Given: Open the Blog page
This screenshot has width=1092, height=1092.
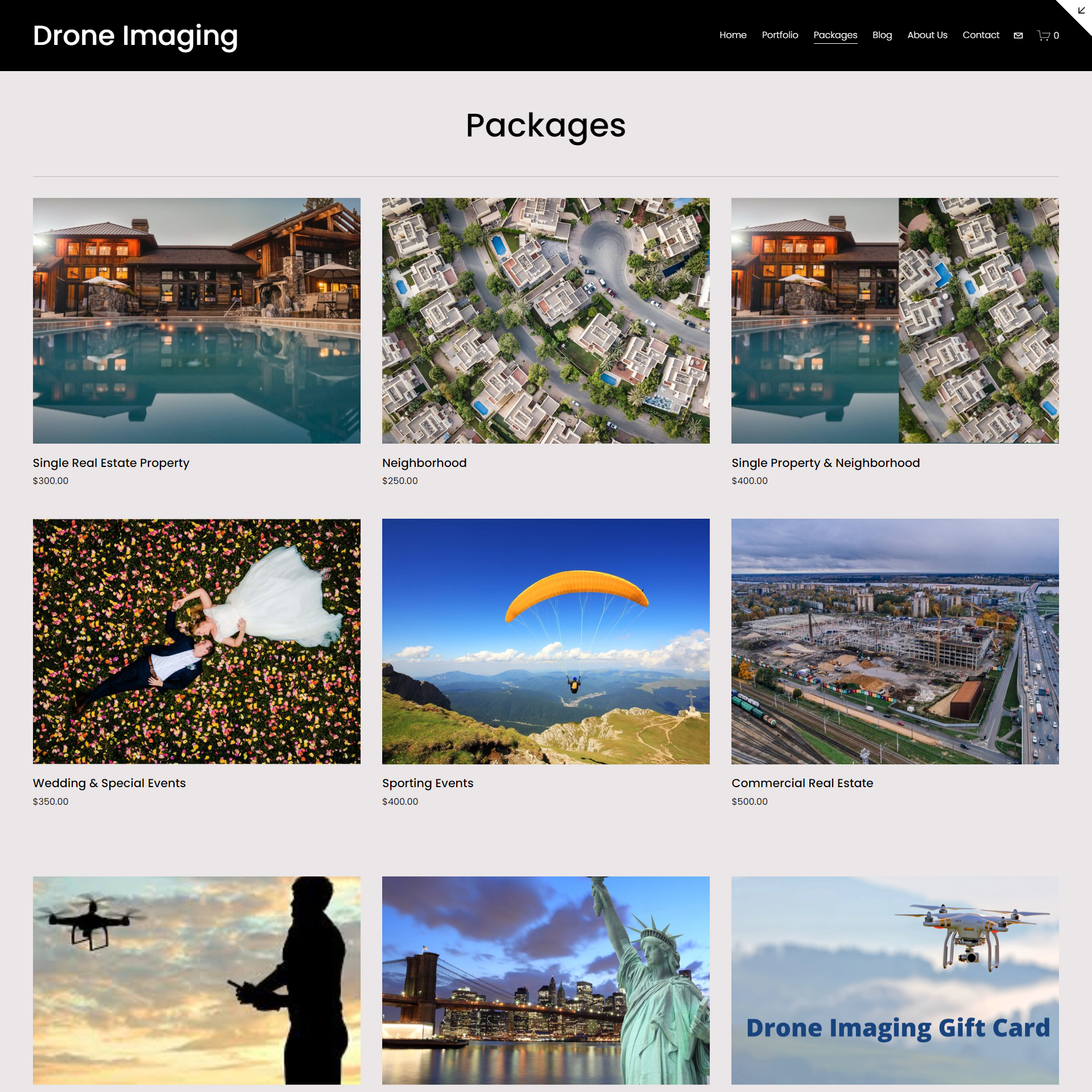Looking at the screenshot, I should pyautogui.click(x=882, y=35).
